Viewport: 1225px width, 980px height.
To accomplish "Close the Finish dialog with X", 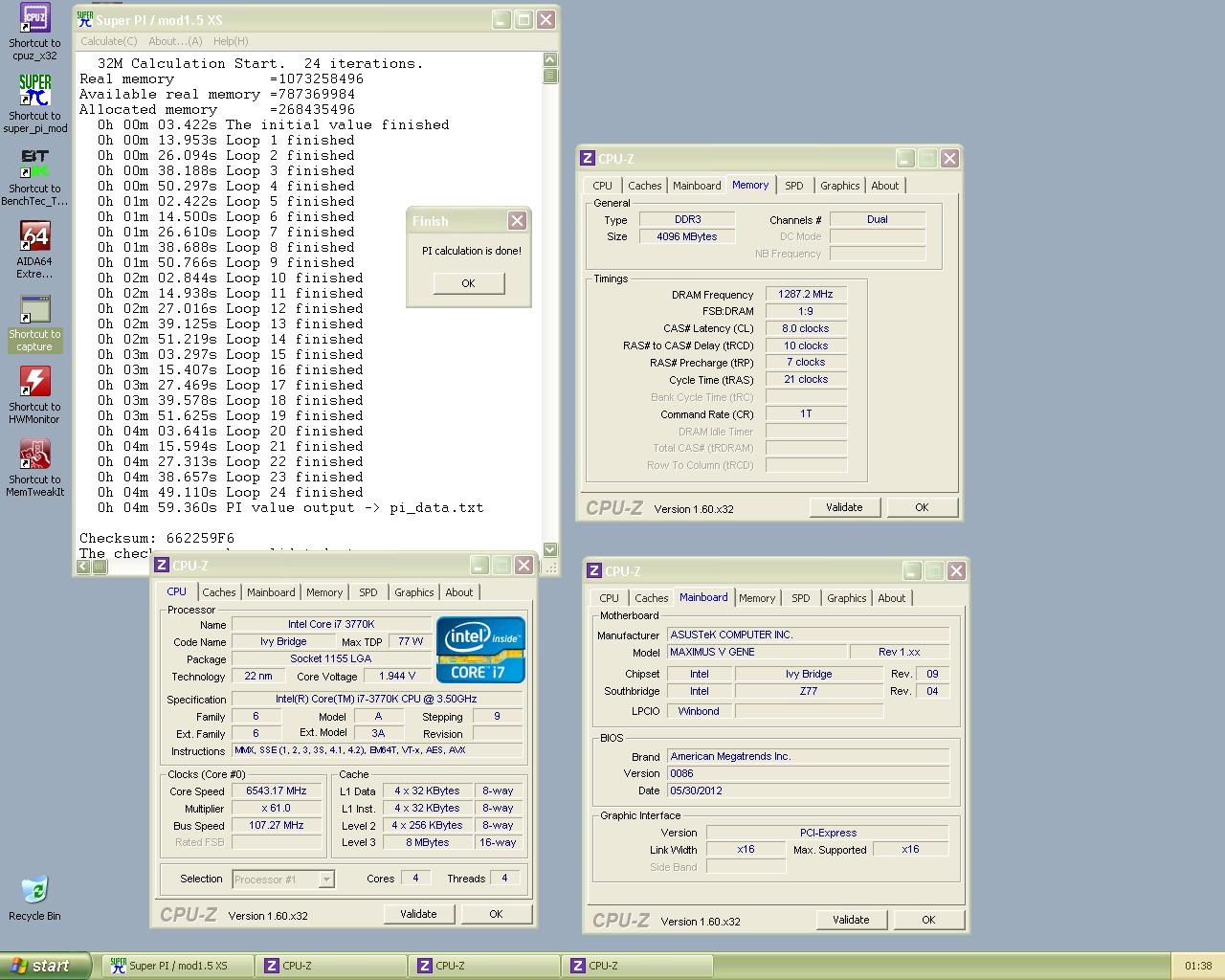I will [x=517, y=221].
